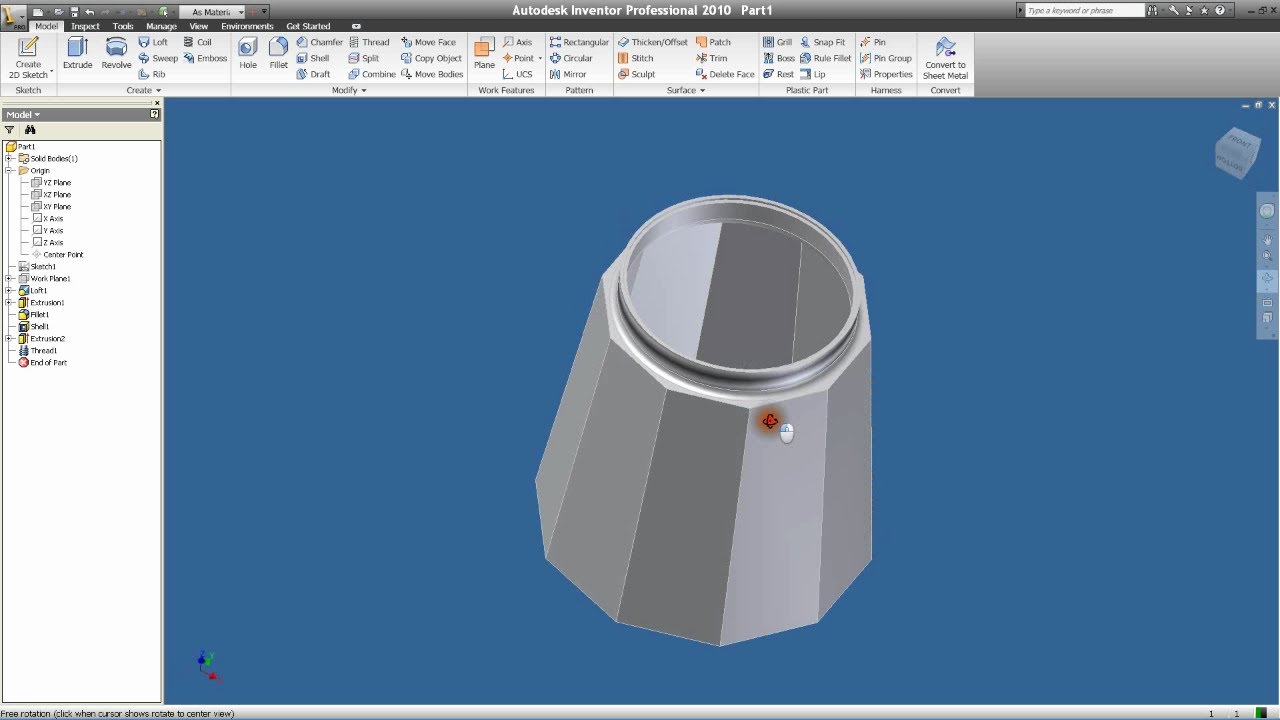Create a work Plane

(x=484, y=54)
